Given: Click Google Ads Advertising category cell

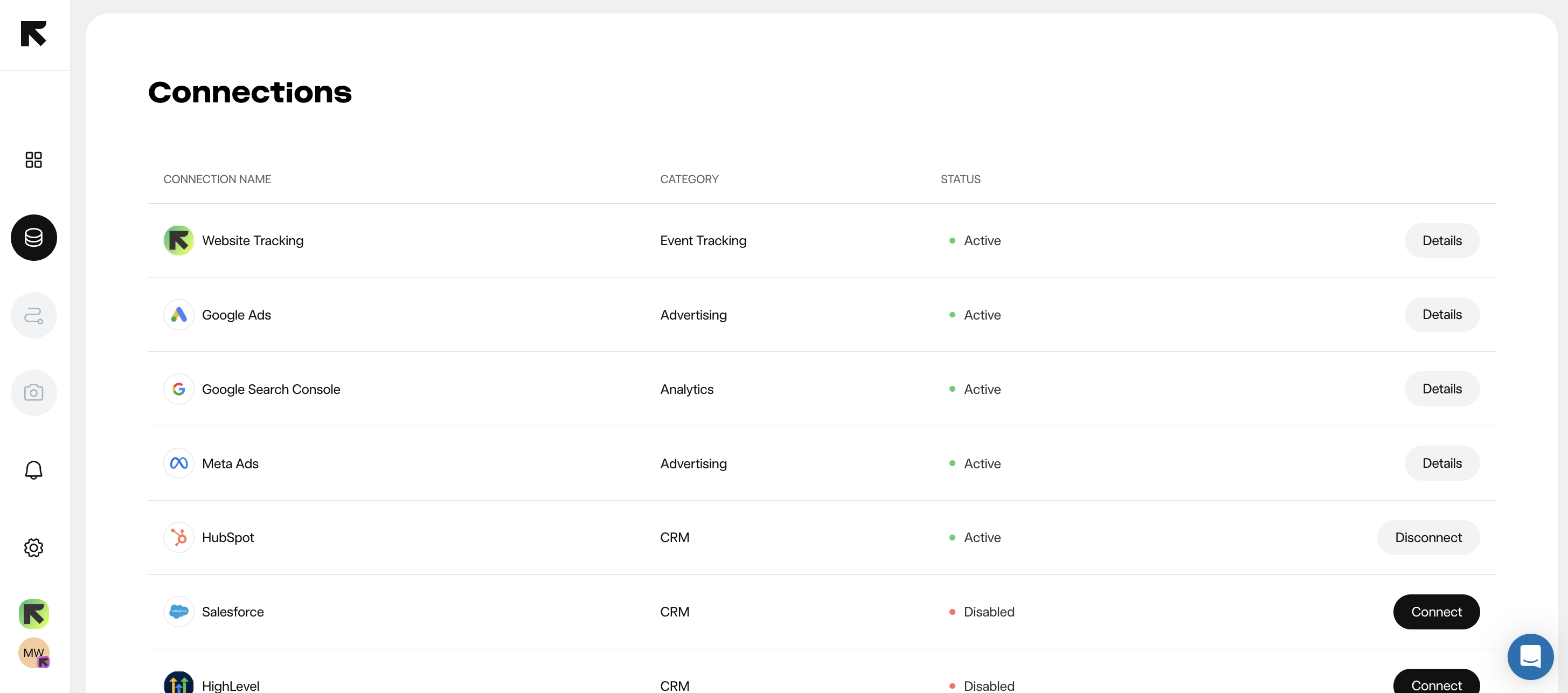Looking at the screenshot, I should pos(693,315).
